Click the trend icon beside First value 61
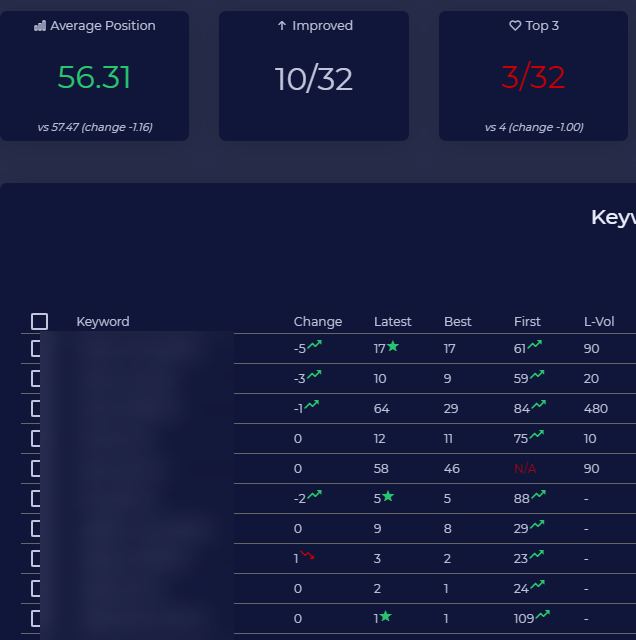Screen dimensions: 636x640 coord(535,345)
